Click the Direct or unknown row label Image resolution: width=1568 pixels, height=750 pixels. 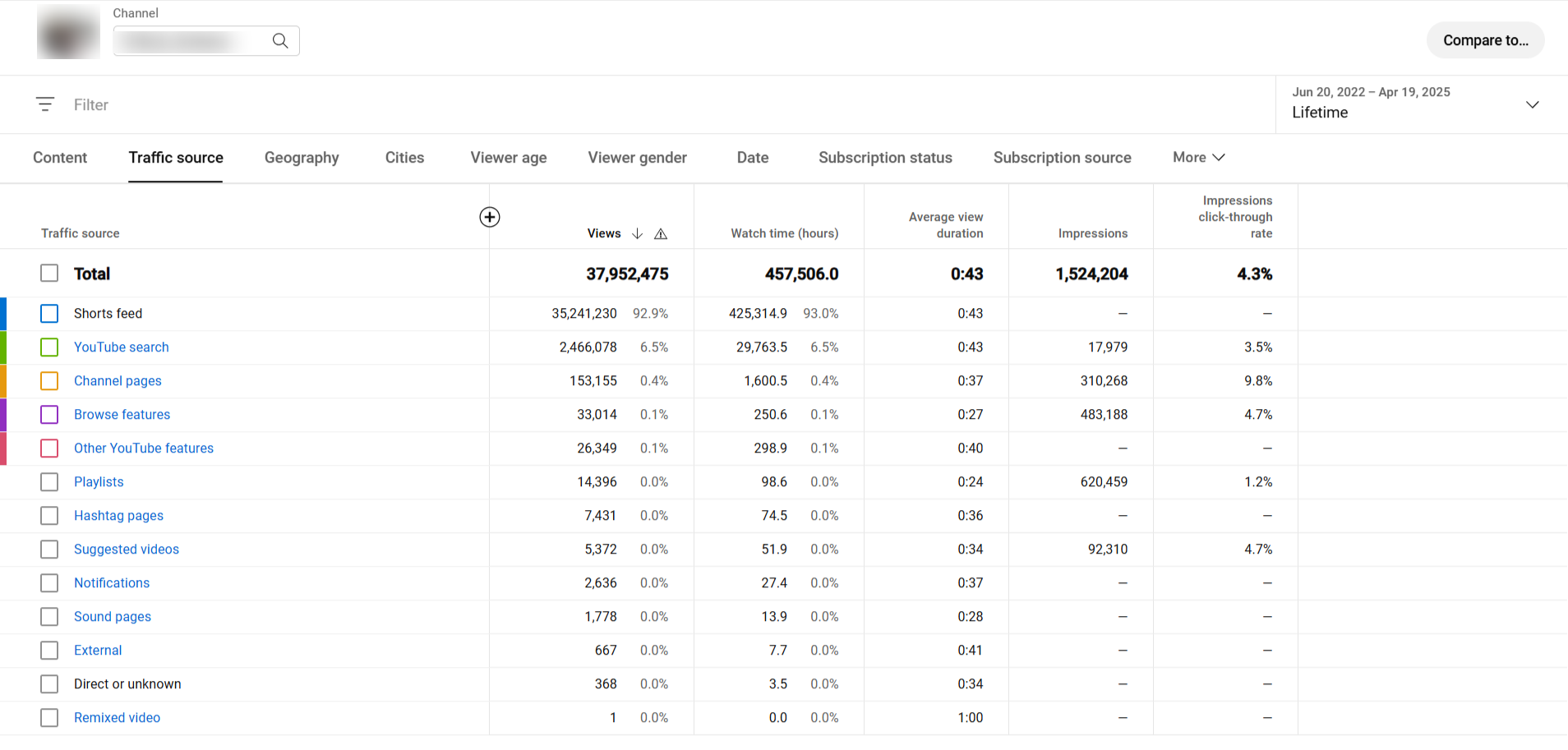click(127, 683)
